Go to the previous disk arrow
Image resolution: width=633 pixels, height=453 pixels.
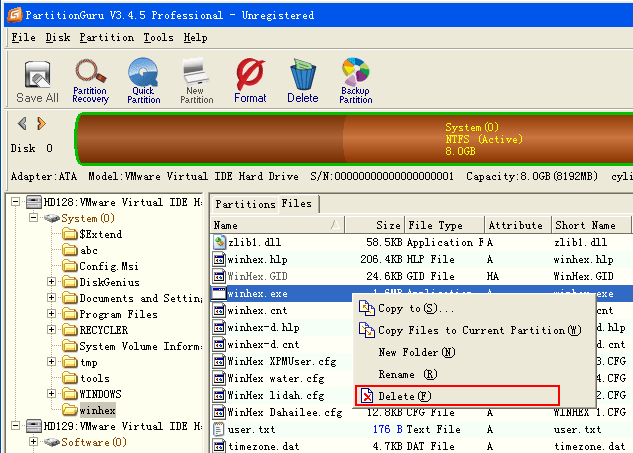click(x=23, y=124)
